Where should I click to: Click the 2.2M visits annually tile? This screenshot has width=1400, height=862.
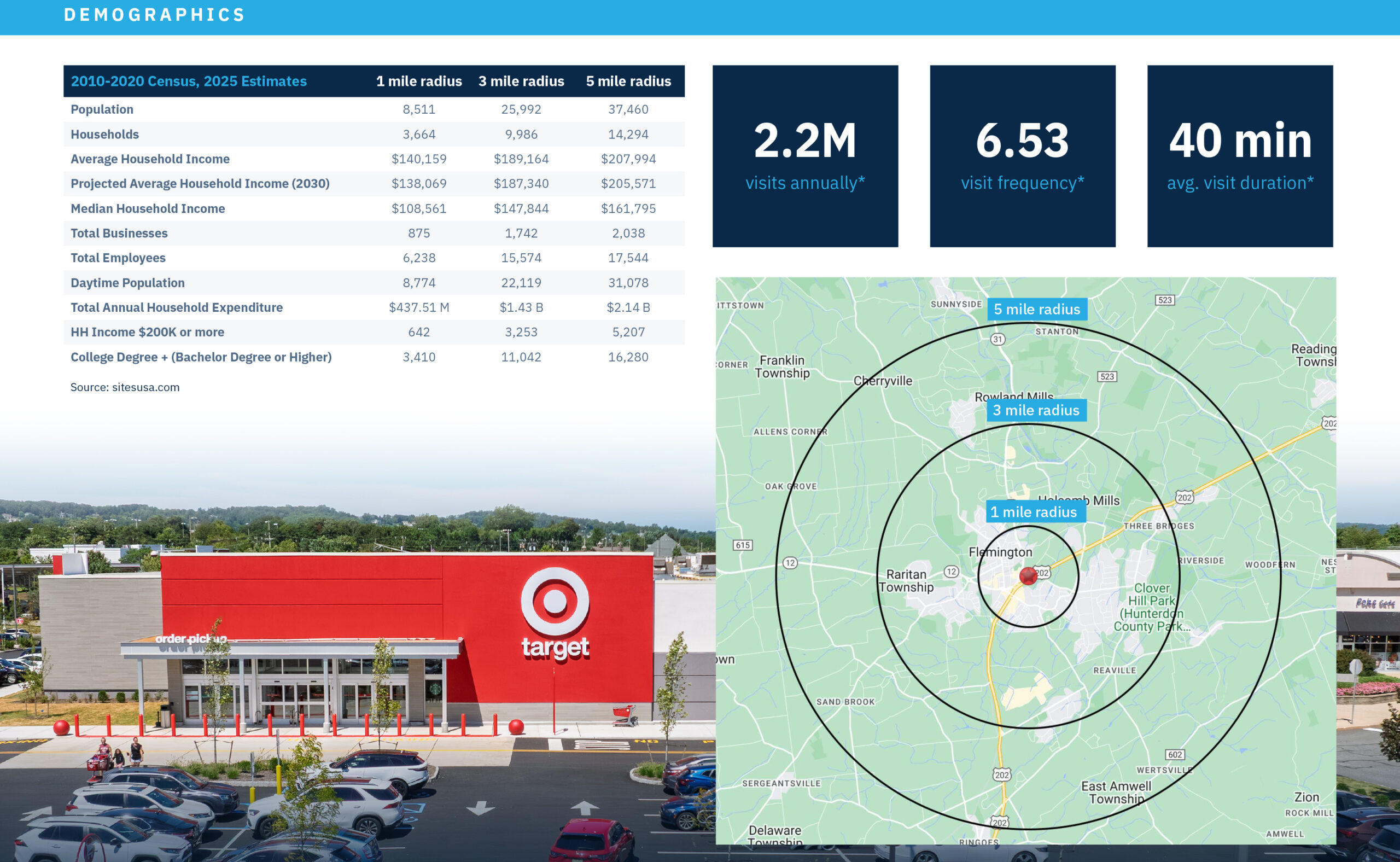pos(805,156)
